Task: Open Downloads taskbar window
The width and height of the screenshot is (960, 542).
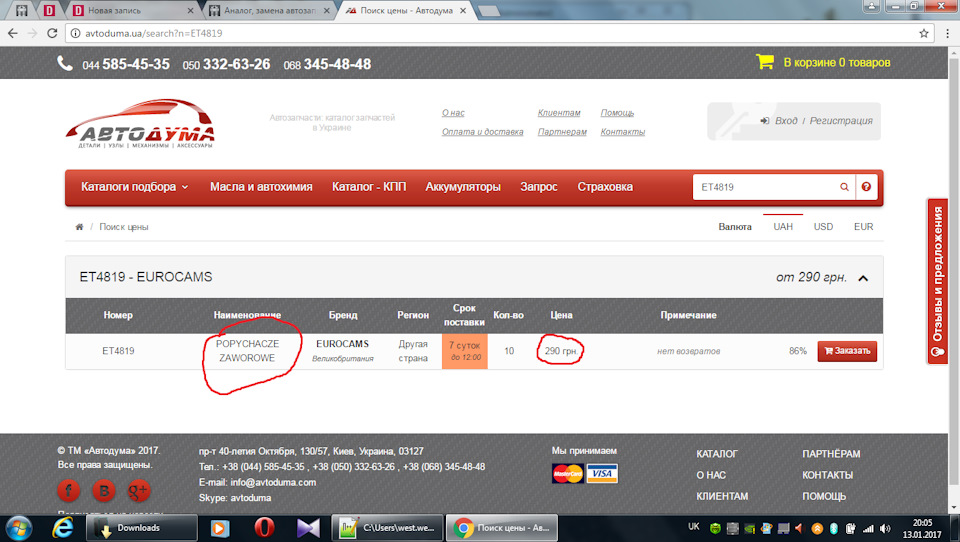Action: (141, 527)
